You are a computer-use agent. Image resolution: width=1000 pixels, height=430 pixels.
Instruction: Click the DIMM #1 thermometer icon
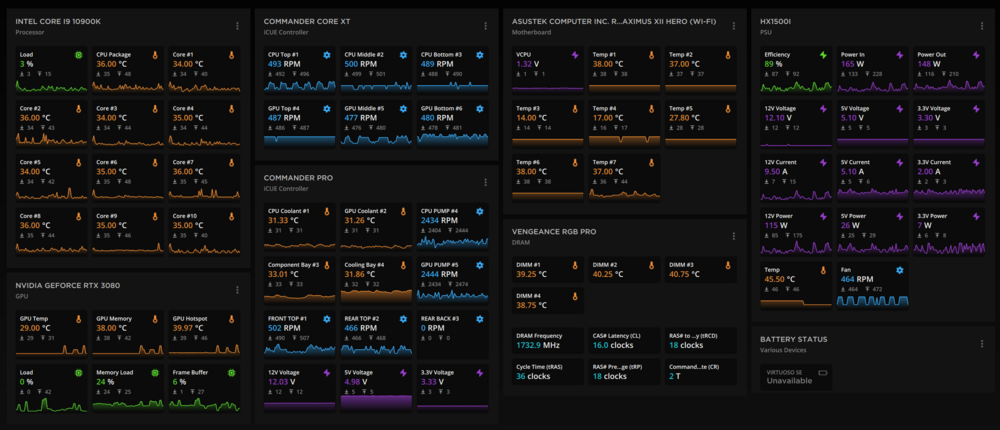click(x=574, y=264)
